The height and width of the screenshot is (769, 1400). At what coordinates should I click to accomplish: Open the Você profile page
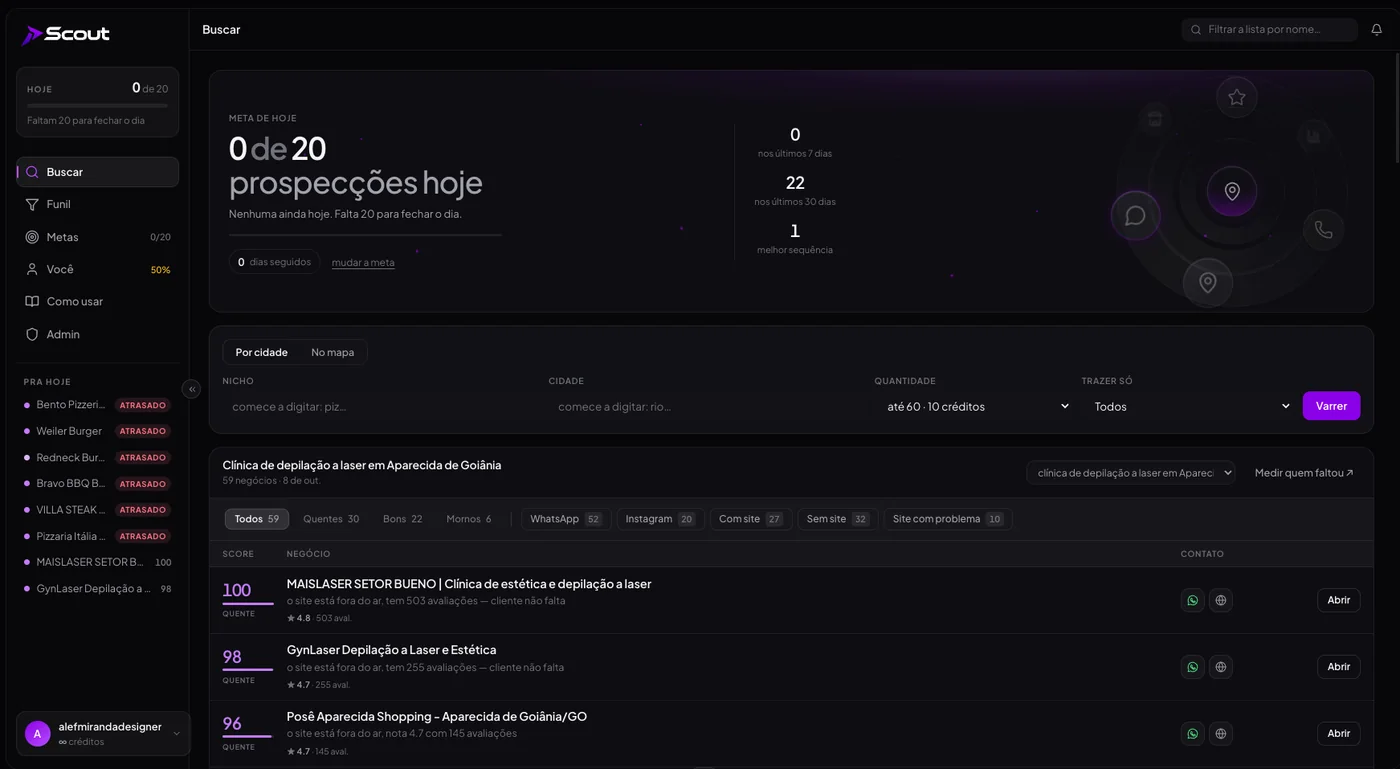(98, 269)
